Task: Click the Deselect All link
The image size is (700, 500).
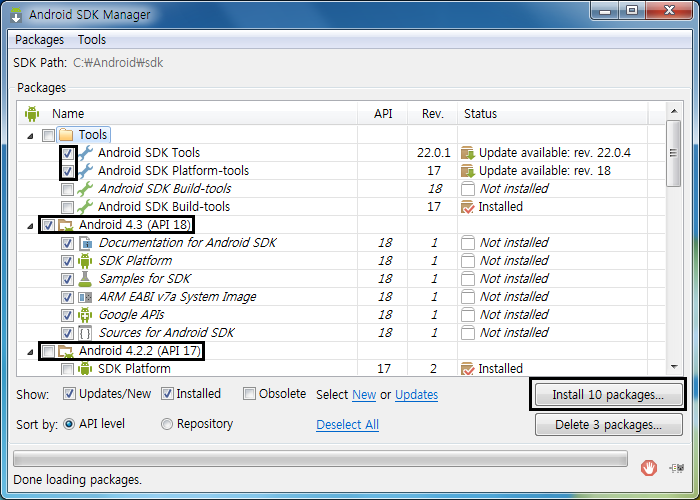Action: coord(347,425)
